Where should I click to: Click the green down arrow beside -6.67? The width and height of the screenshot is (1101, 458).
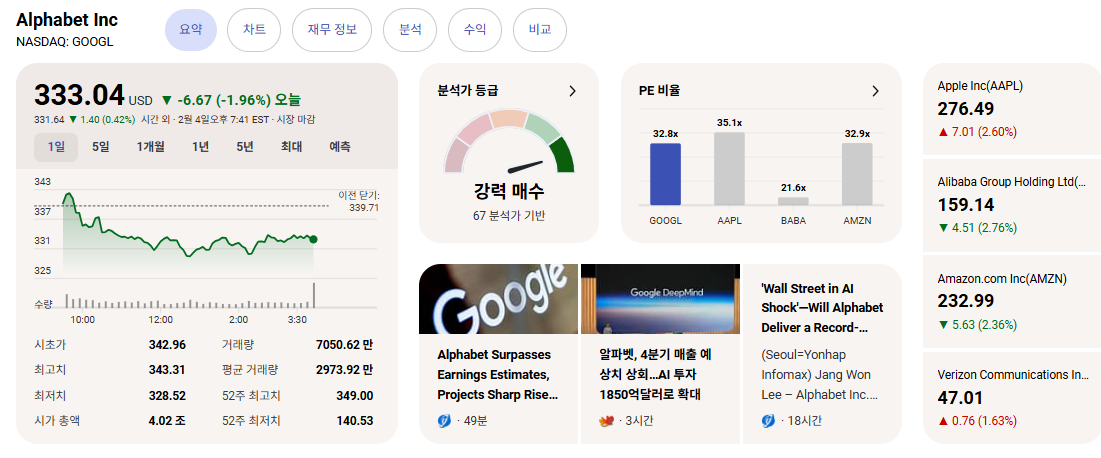coord(166,100)
